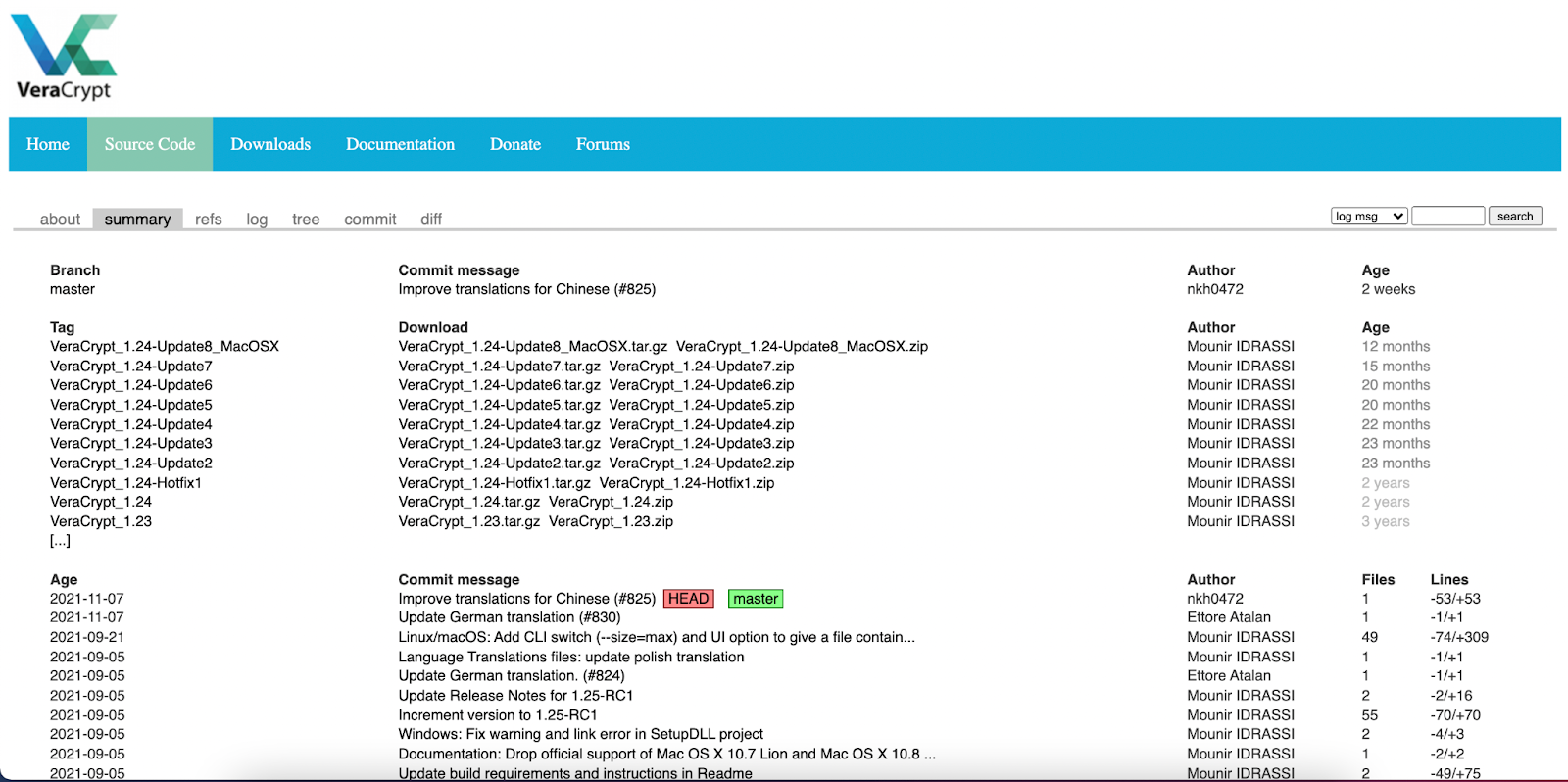Screen dimensions: 1568x782
Task: Open tag VeraCrypt_1.24-Update8_MacOSX
Action: pyautogui.click(x=165, y=346)
